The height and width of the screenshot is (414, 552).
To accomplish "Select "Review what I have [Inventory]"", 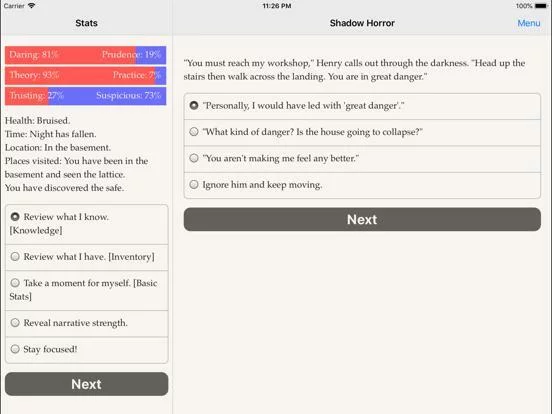I will click(87, 257).
